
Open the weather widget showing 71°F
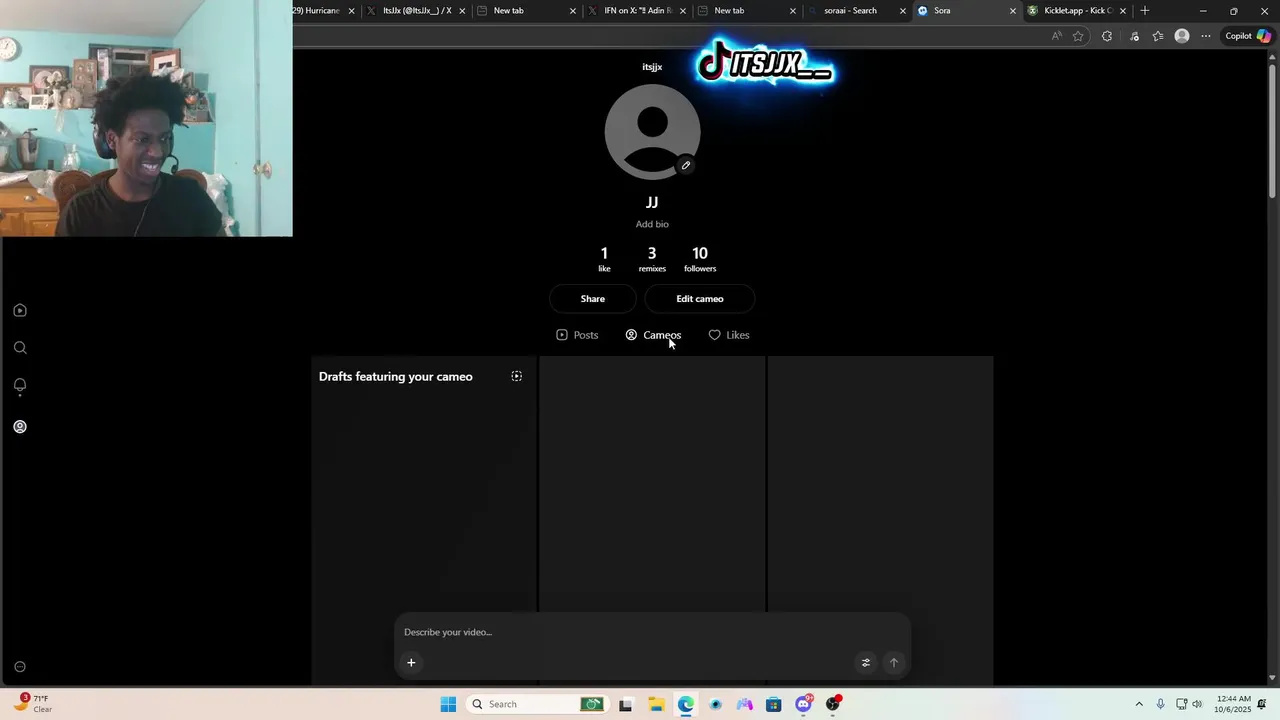(31, 703)
